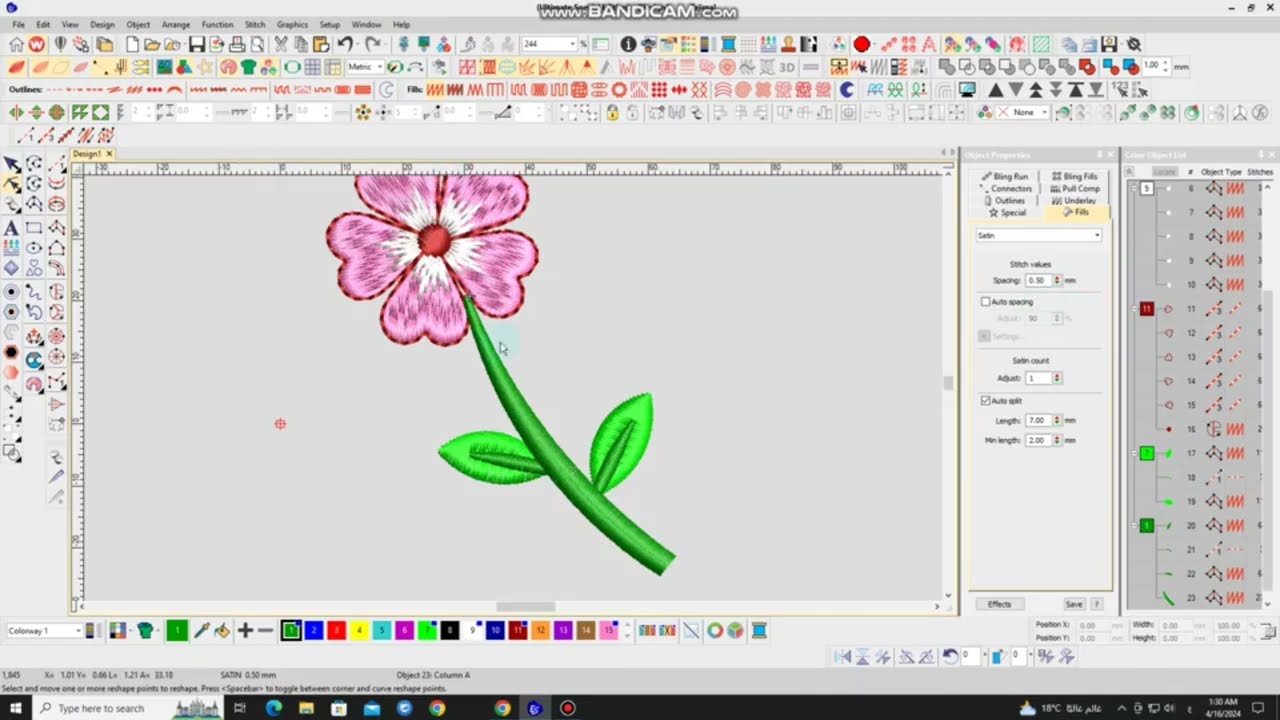Save the design with the floppy disk icon
Image resolution: width=1280 pixels, height=720 pixels.
coord(196,44)
